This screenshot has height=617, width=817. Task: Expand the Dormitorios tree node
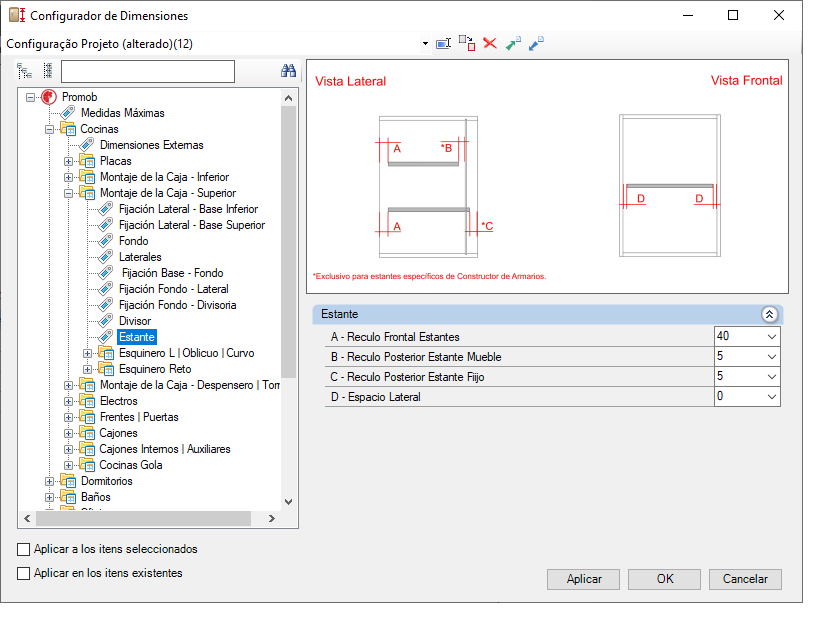pyautogui.click(x=49, y=482)
